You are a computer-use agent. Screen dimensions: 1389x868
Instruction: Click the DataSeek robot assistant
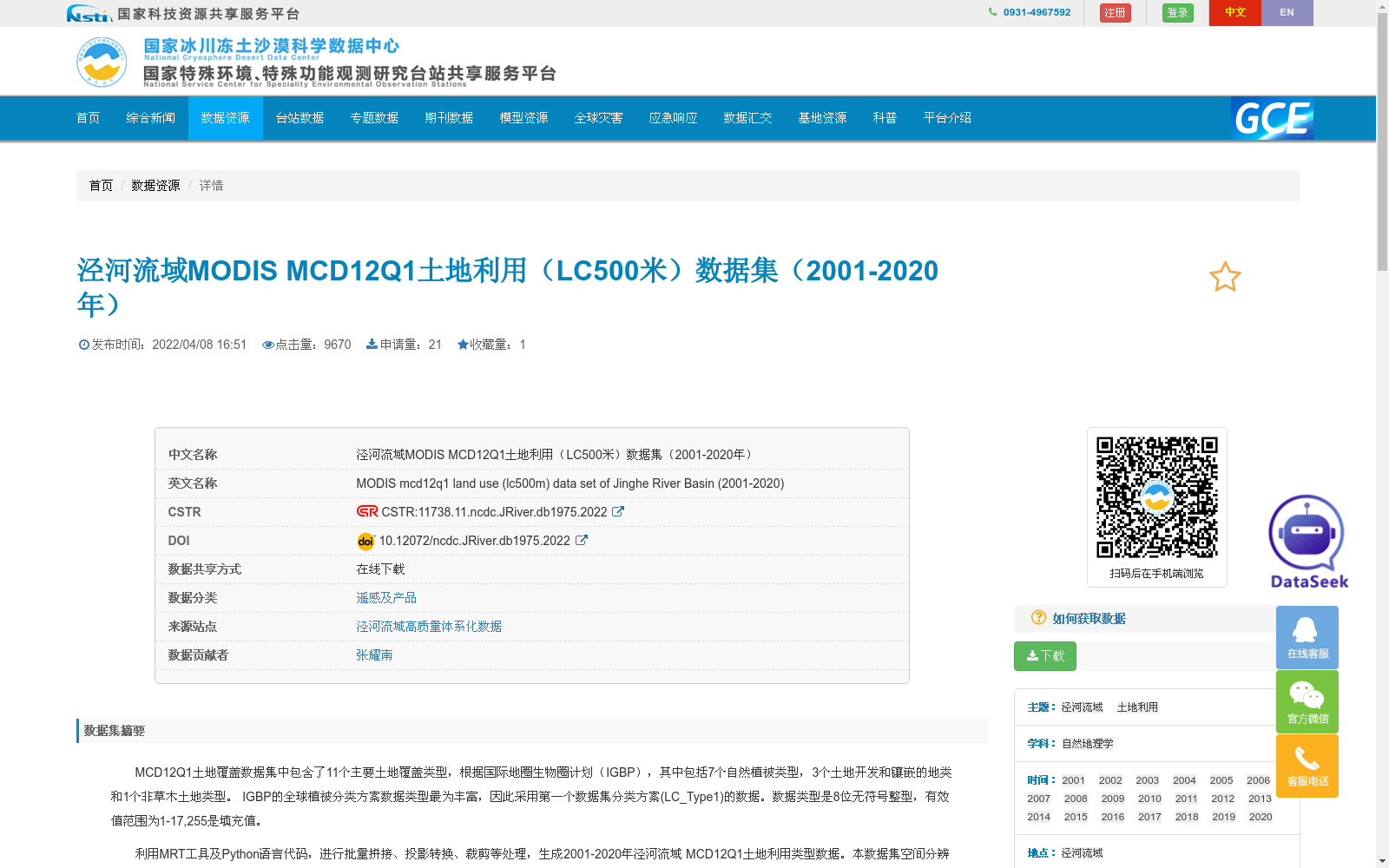(x=1308, y=542)
